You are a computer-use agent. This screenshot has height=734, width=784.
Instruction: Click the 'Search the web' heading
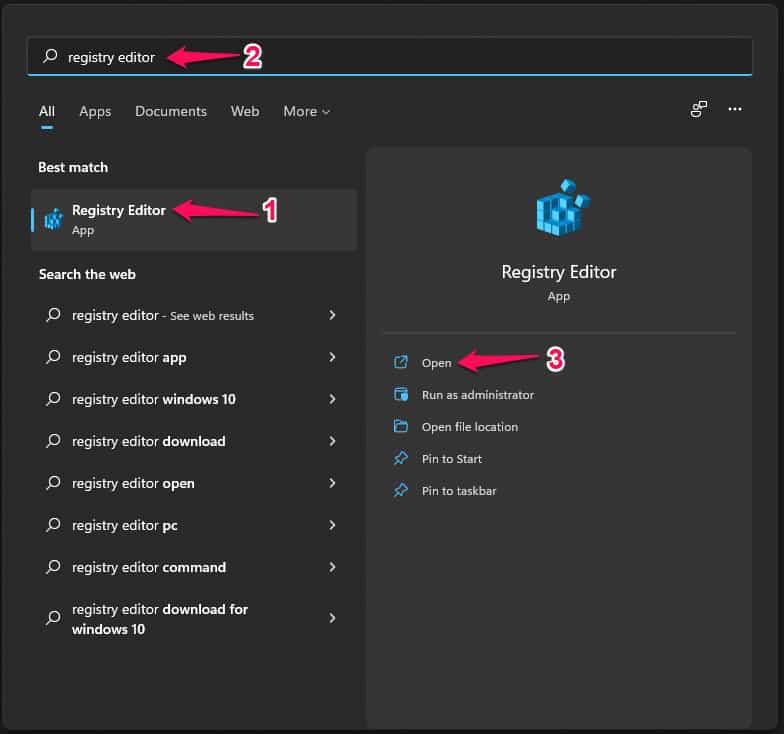pyautogui.click(x=87, y=274)
